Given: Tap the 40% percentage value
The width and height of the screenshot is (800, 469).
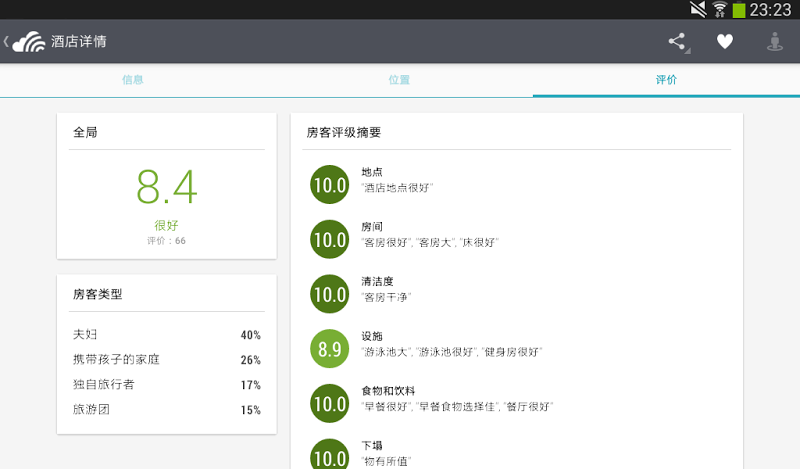Looking at the screenshot, I should [251, 335].
